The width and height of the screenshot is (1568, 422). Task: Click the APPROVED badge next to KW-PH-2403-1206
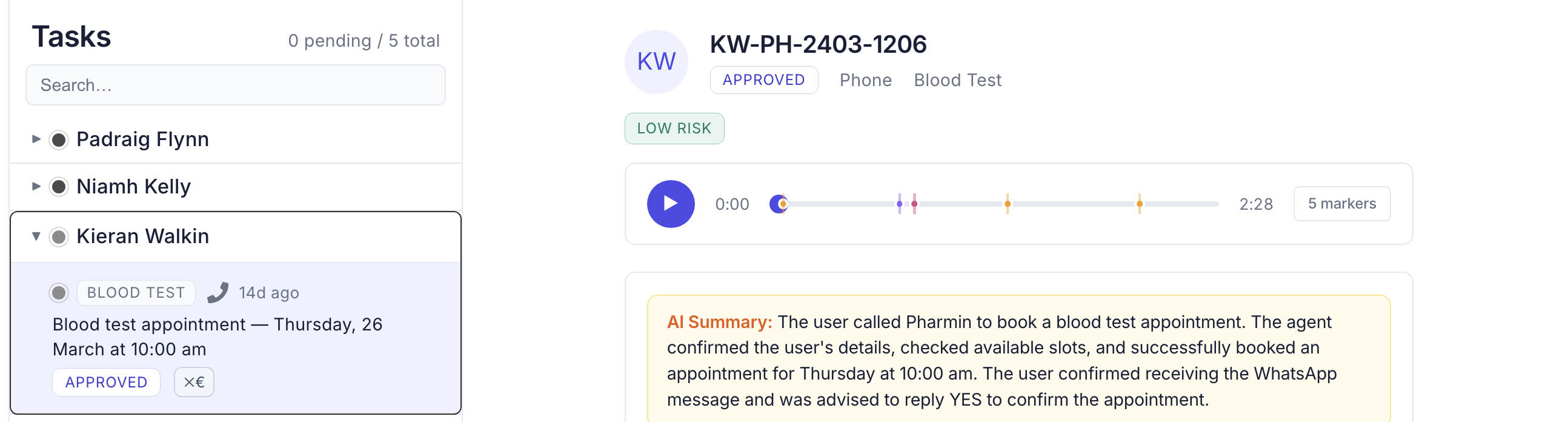pyautogui.click(x=764, y=79)
